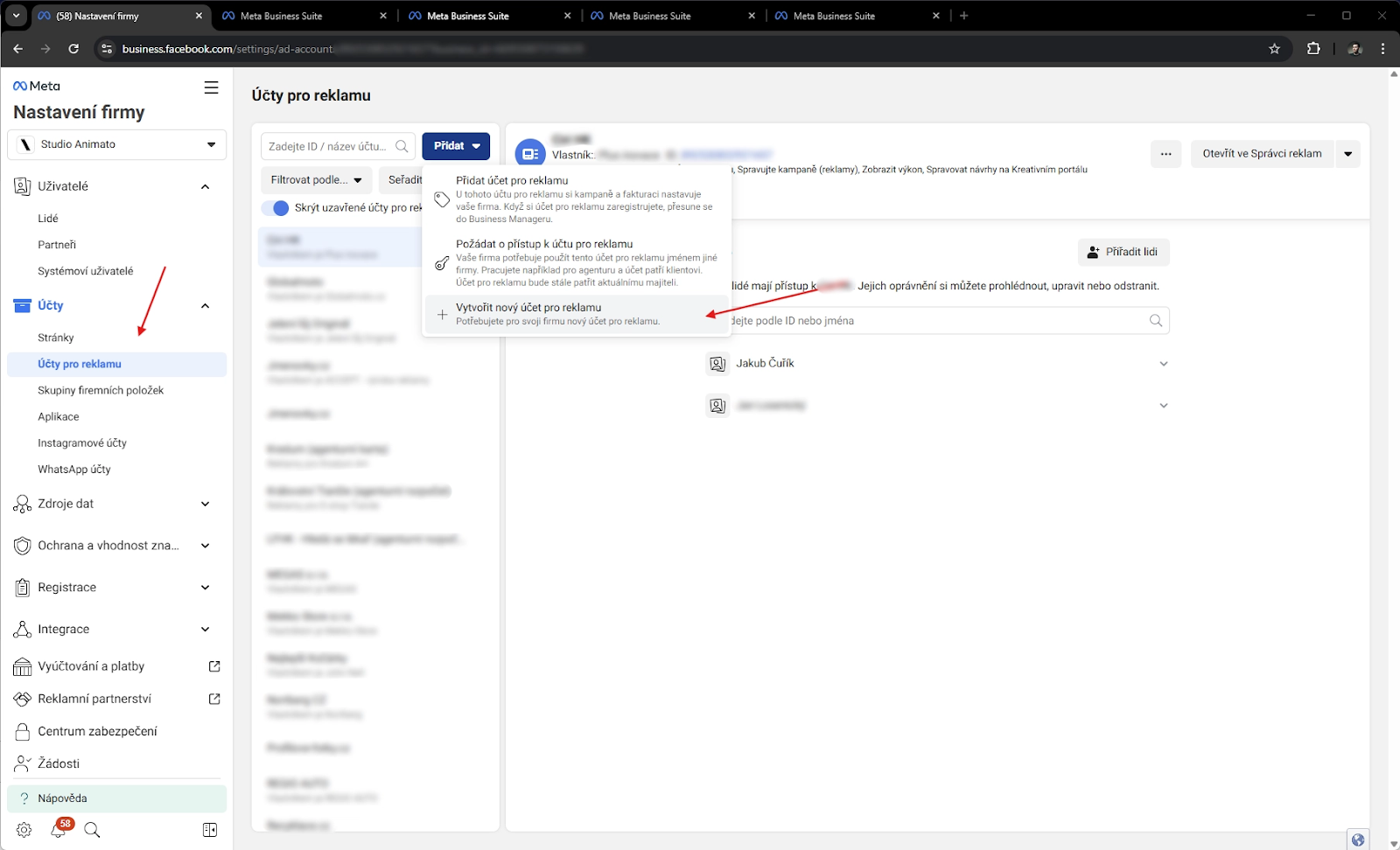This screenshot has width=1400, height=850.
Task: Open browser extensions puzzle icon
Action: coord(1313,49)
